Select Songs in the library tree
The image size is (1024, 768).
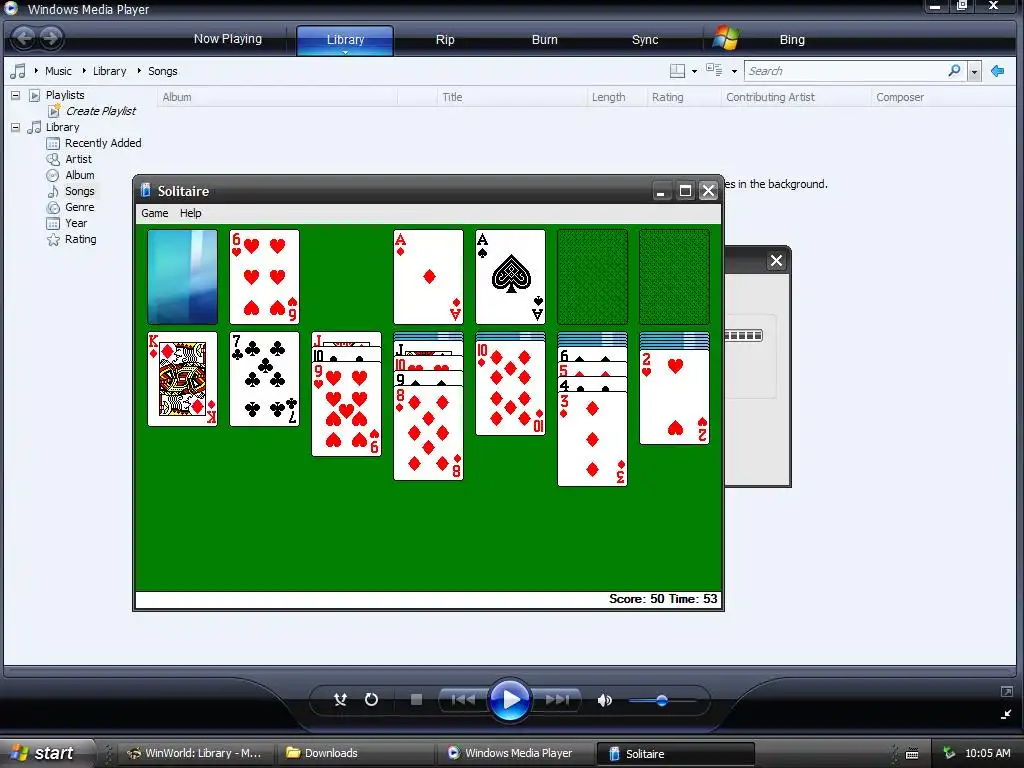(80, 191)
